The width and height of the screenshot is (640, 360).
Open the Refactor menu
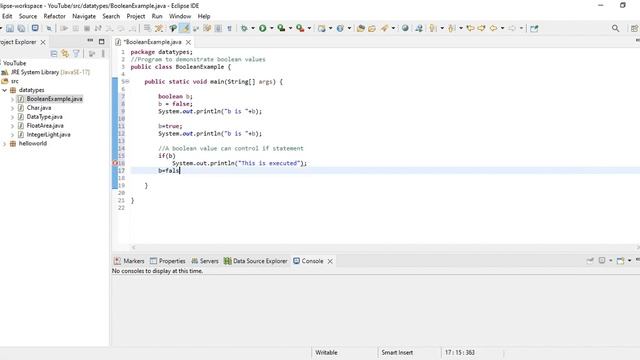[54, 16]
